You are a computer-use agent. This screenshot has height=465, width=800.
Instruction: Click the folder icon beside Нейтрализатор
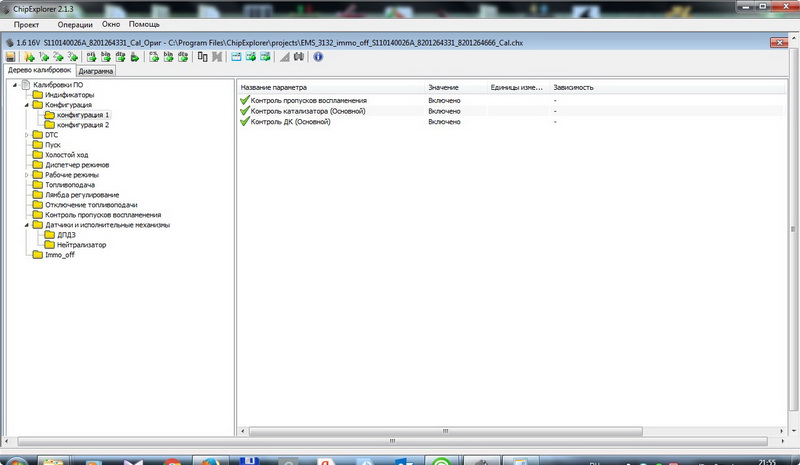(50, 245)
